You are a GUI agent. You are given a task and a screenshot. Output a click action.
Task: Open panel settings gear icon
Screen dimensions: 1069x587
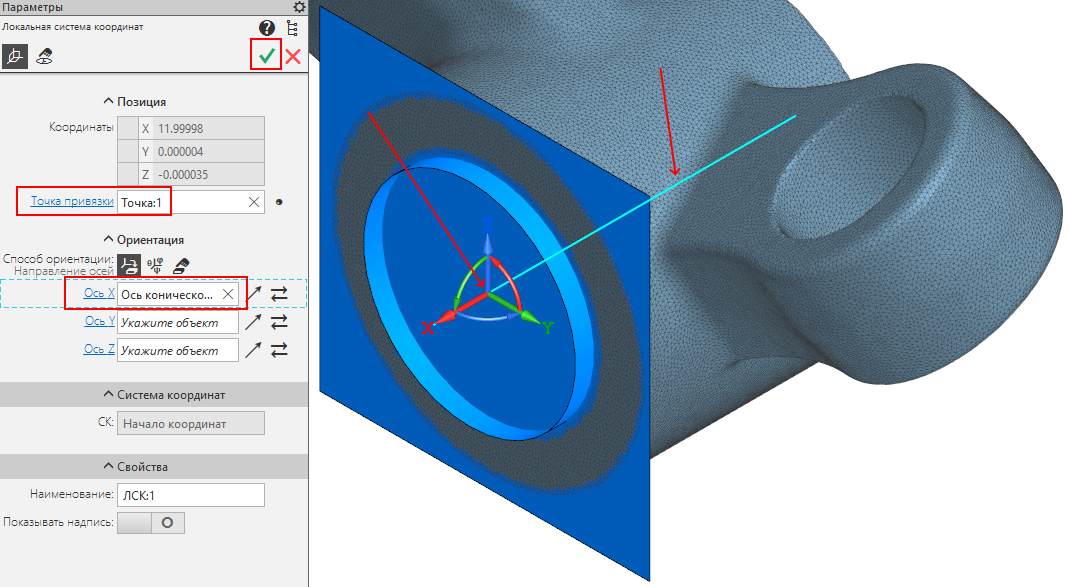[x=299, y=7]
